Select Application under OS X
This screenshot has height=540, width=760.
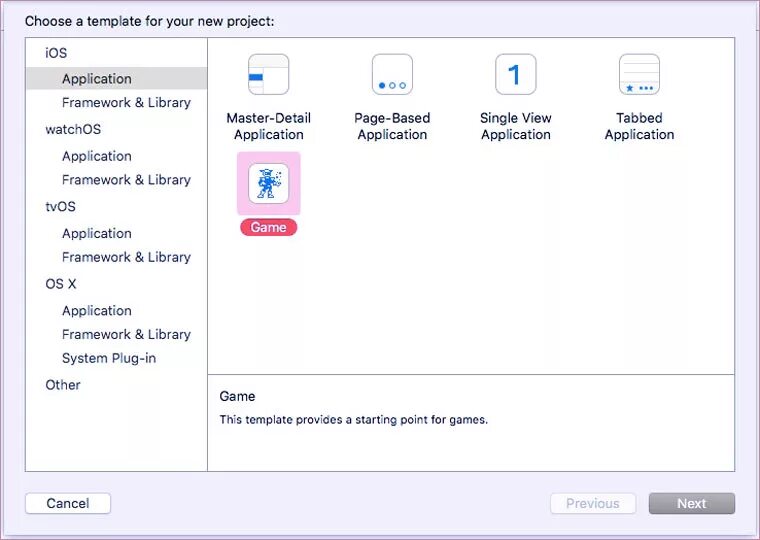[x=96, y=310]
